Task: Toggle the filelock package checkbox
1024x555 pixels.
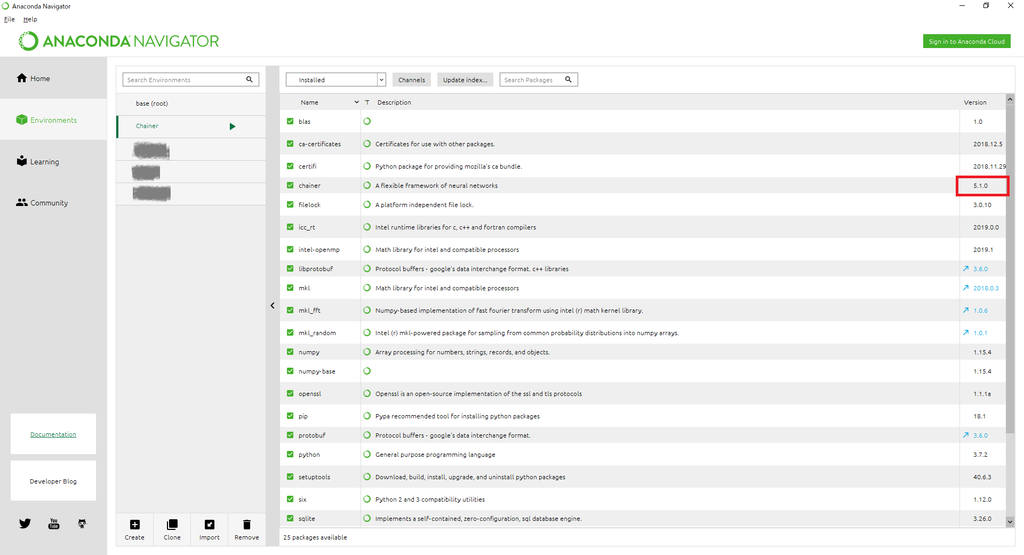Action: [x=290, y=204]
